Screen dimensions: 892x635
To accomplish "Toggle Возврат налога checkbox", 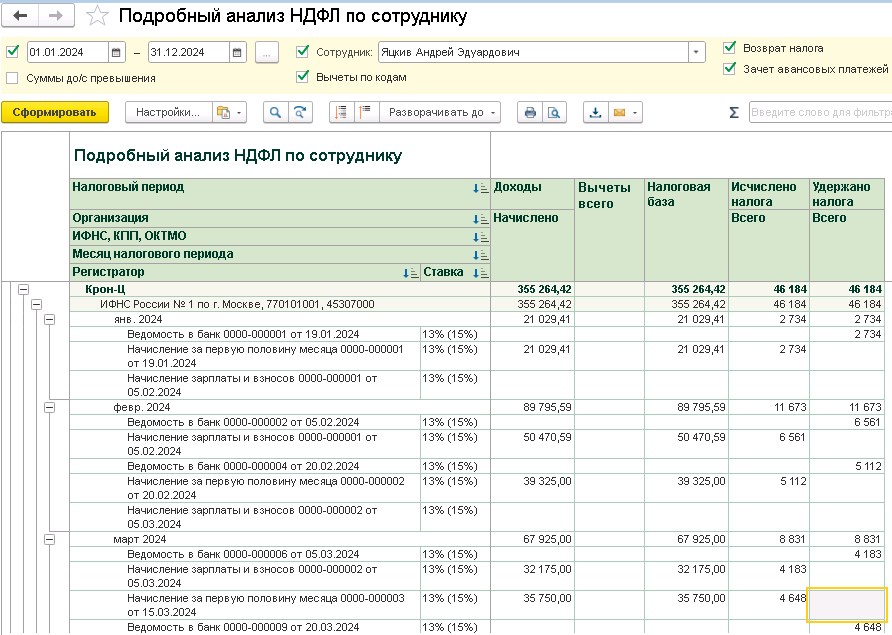I will pos(729,48).
